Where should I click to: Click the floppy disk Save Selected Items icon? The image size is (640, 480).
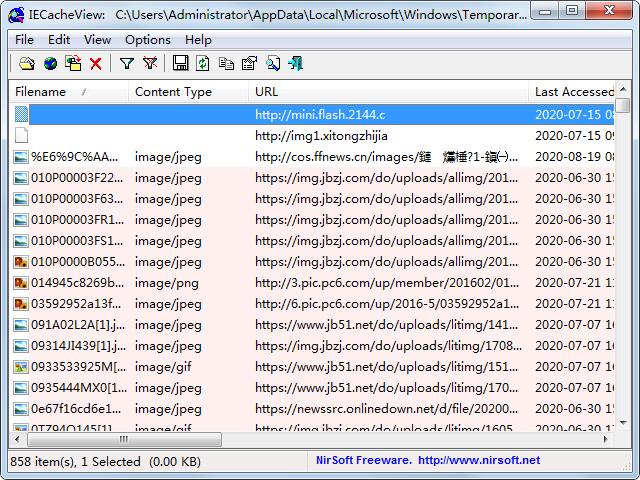click(180, 64)
